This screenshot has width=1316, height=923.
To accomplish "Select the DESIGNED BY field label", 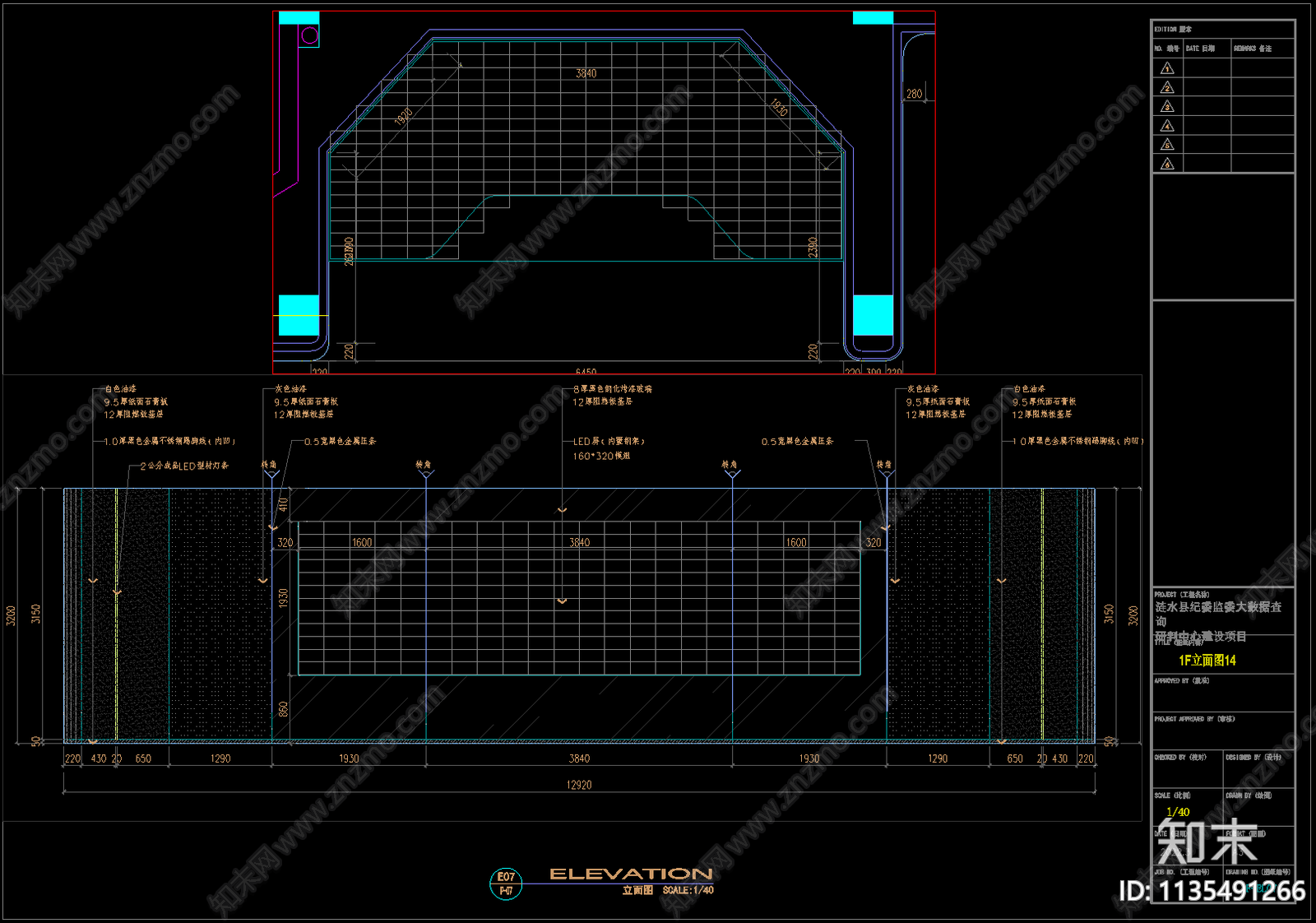I will coord(1253,757).
